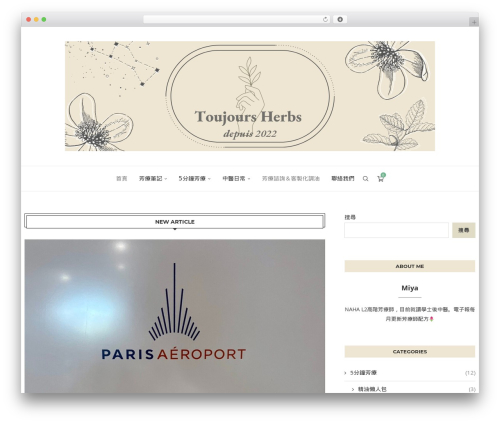500x423 pixels.
Task: Click the browser reload icon
Action: point(325,20)
